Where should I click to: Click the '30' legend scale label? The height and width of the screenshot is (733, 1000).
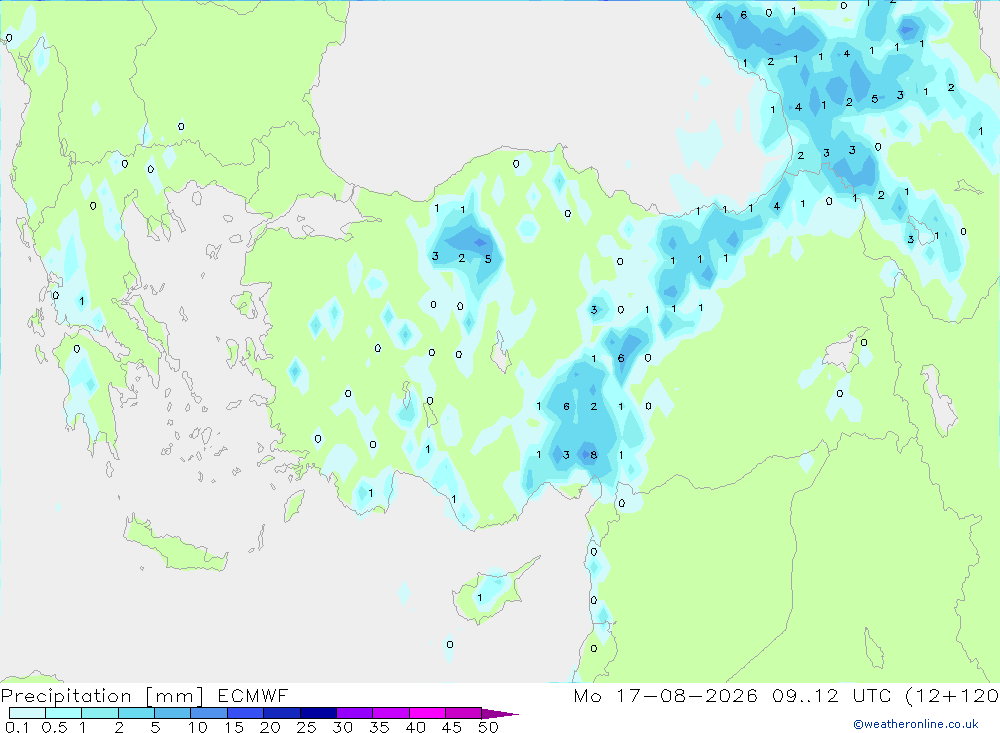342,727
